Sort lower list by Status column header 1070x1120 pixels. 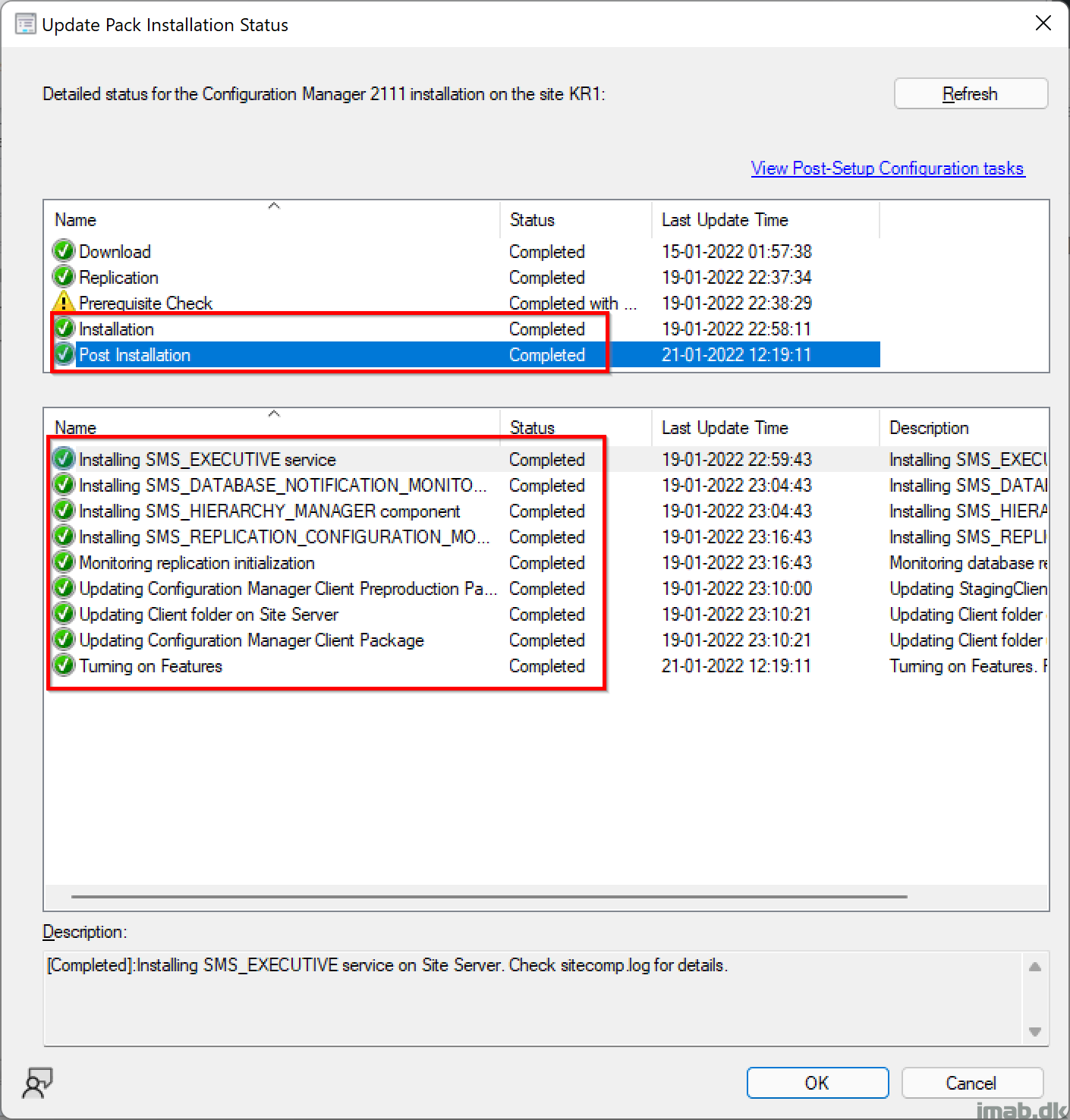point(576,427)
